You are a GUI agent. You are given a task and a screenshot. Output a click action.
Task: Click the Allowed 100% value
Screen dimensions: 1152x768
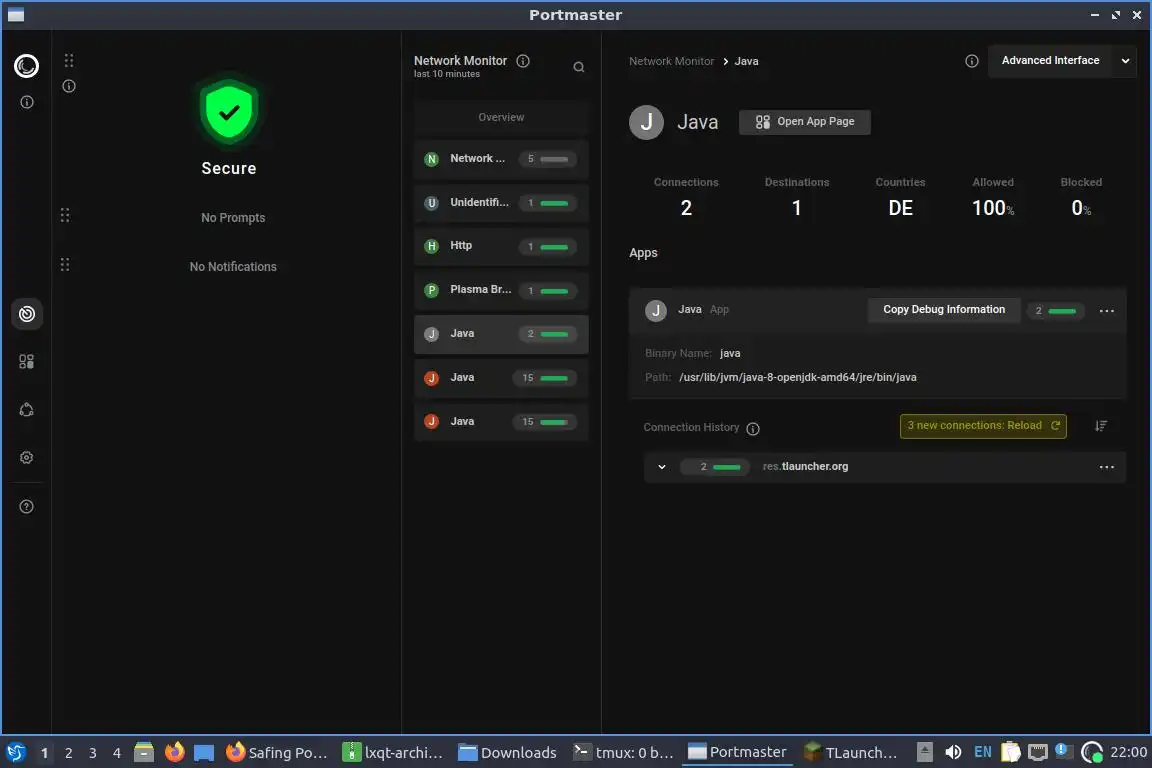point(993,209)
